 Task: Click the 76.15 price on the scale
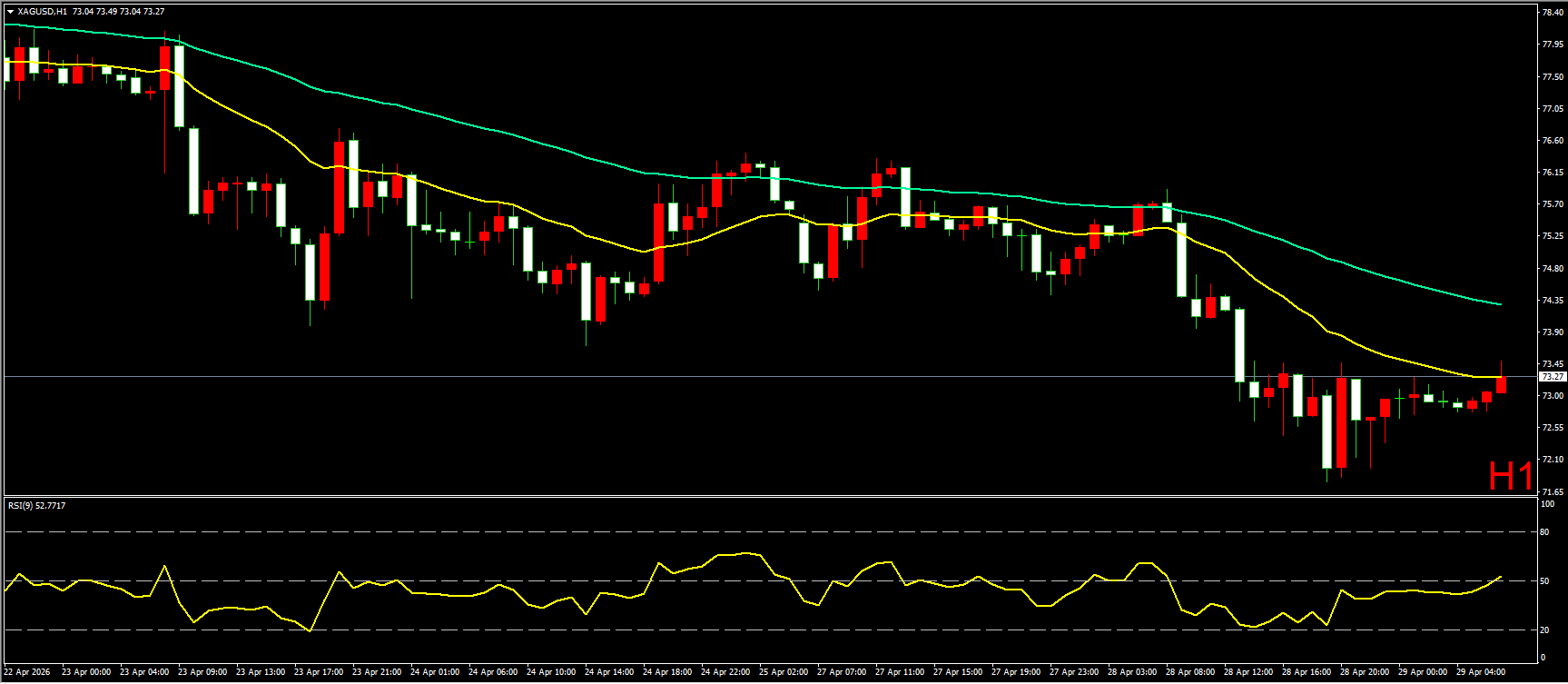[1552, 173]
